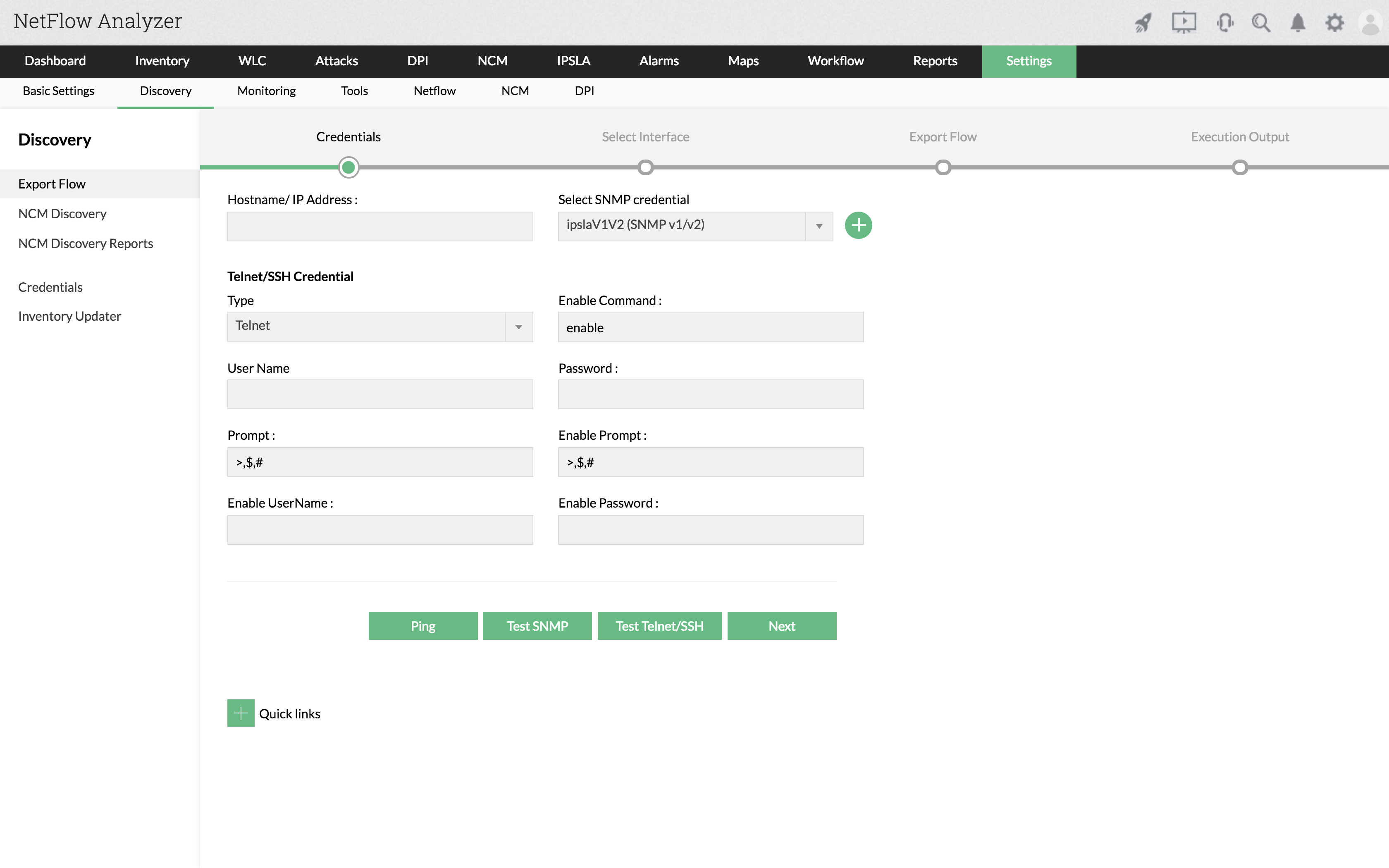1389x868 pixels.
Task: Click the Ping button
Action: coord(422,626)
